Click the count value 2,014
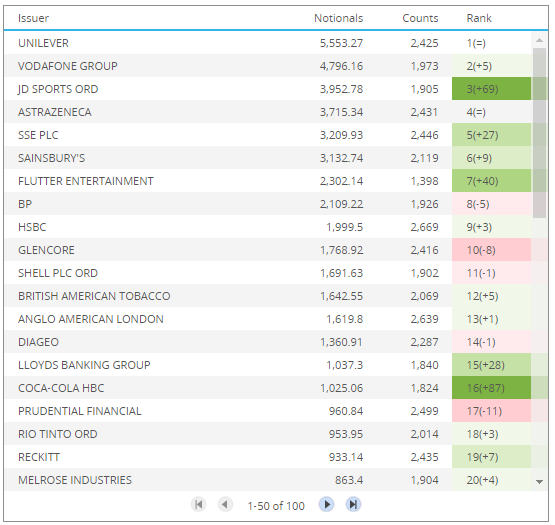The height and width of the screenshot is (525, 555). (424, 434)
